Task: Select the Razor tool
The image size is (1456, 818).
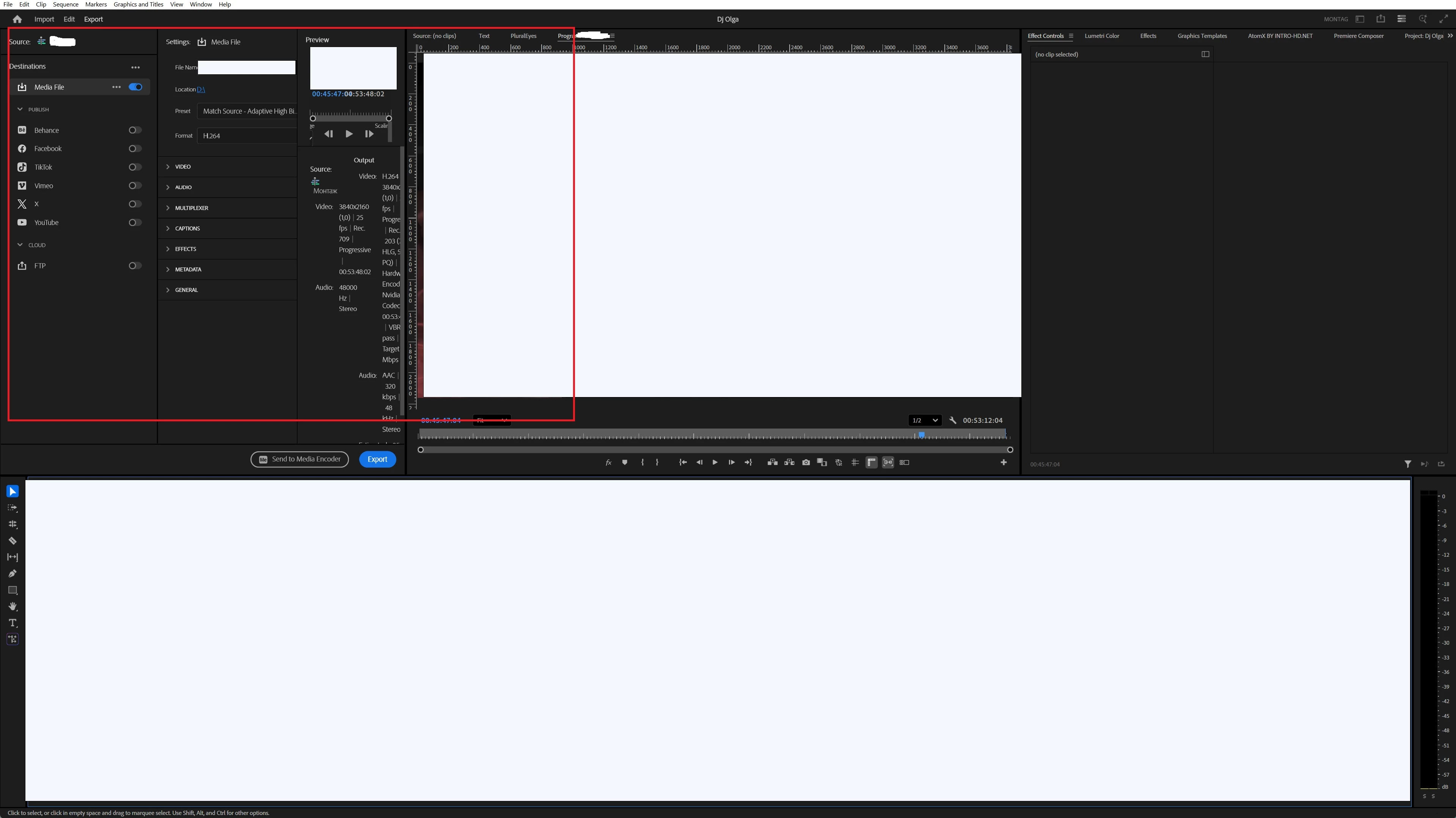Action: [13, 540]
